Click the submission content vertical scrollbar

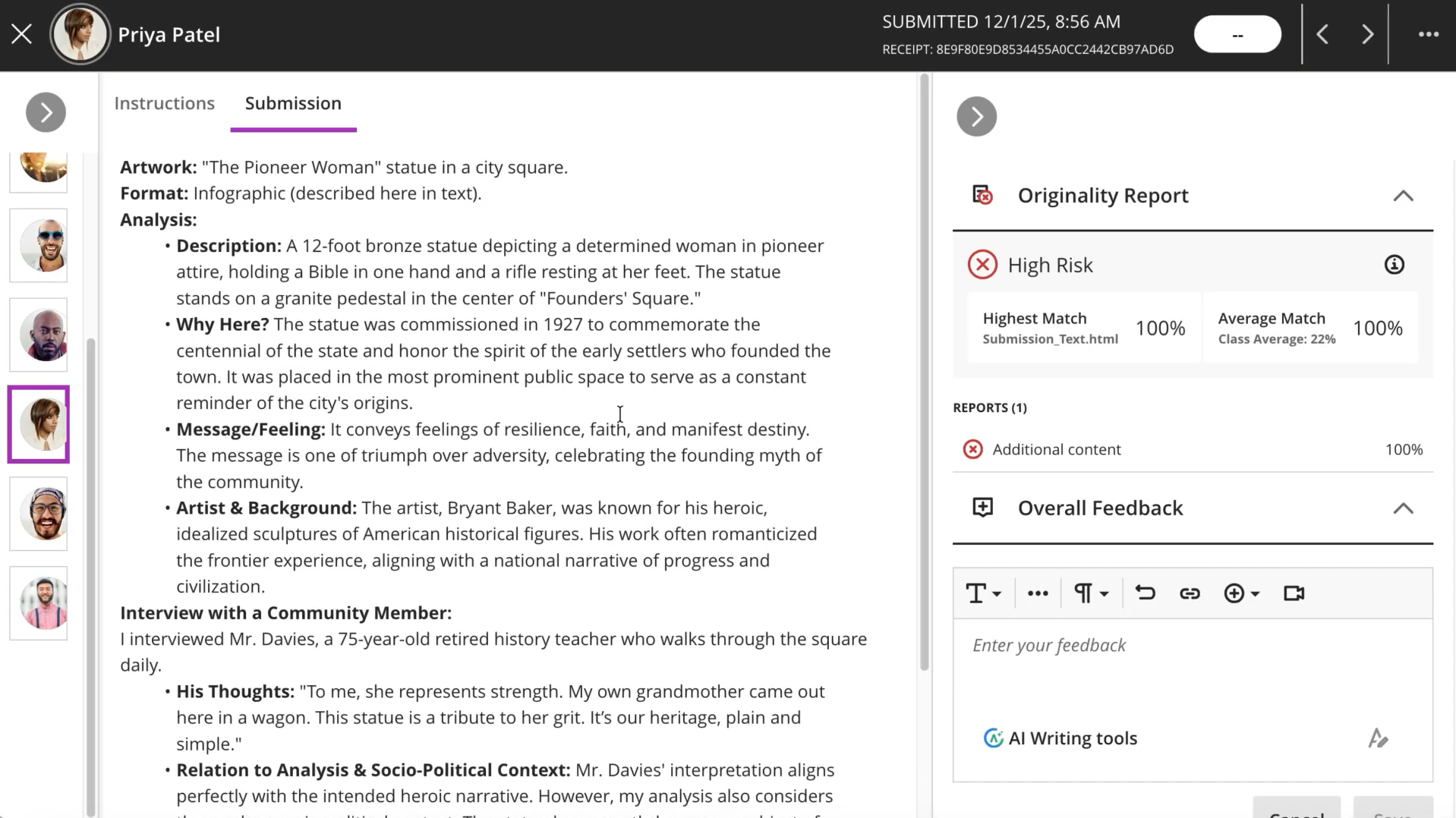tap(924, 372)
